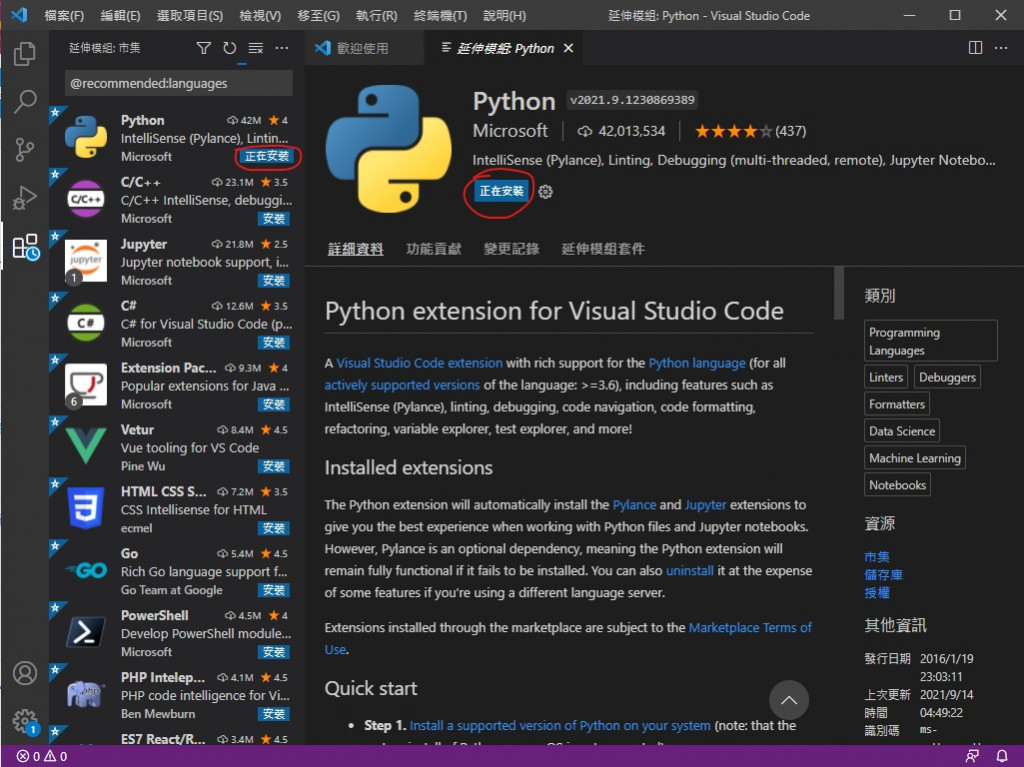Install the Jupyter extension
The image size is (1024, 767).
(274, 281)
